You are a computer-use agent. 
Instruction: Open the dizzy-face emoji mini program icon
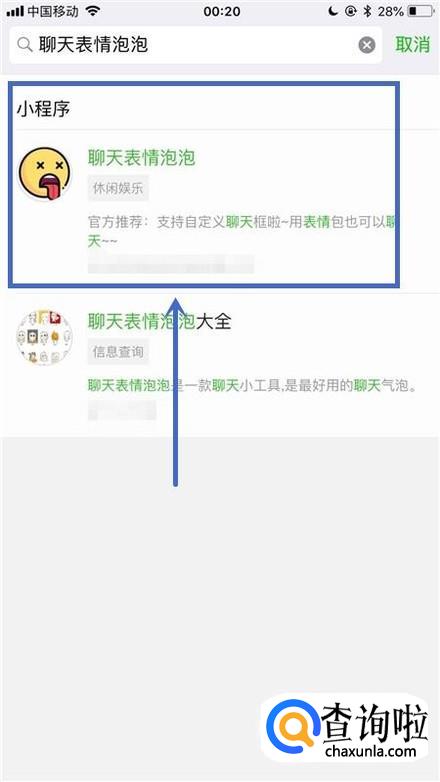tap(44, 173)
